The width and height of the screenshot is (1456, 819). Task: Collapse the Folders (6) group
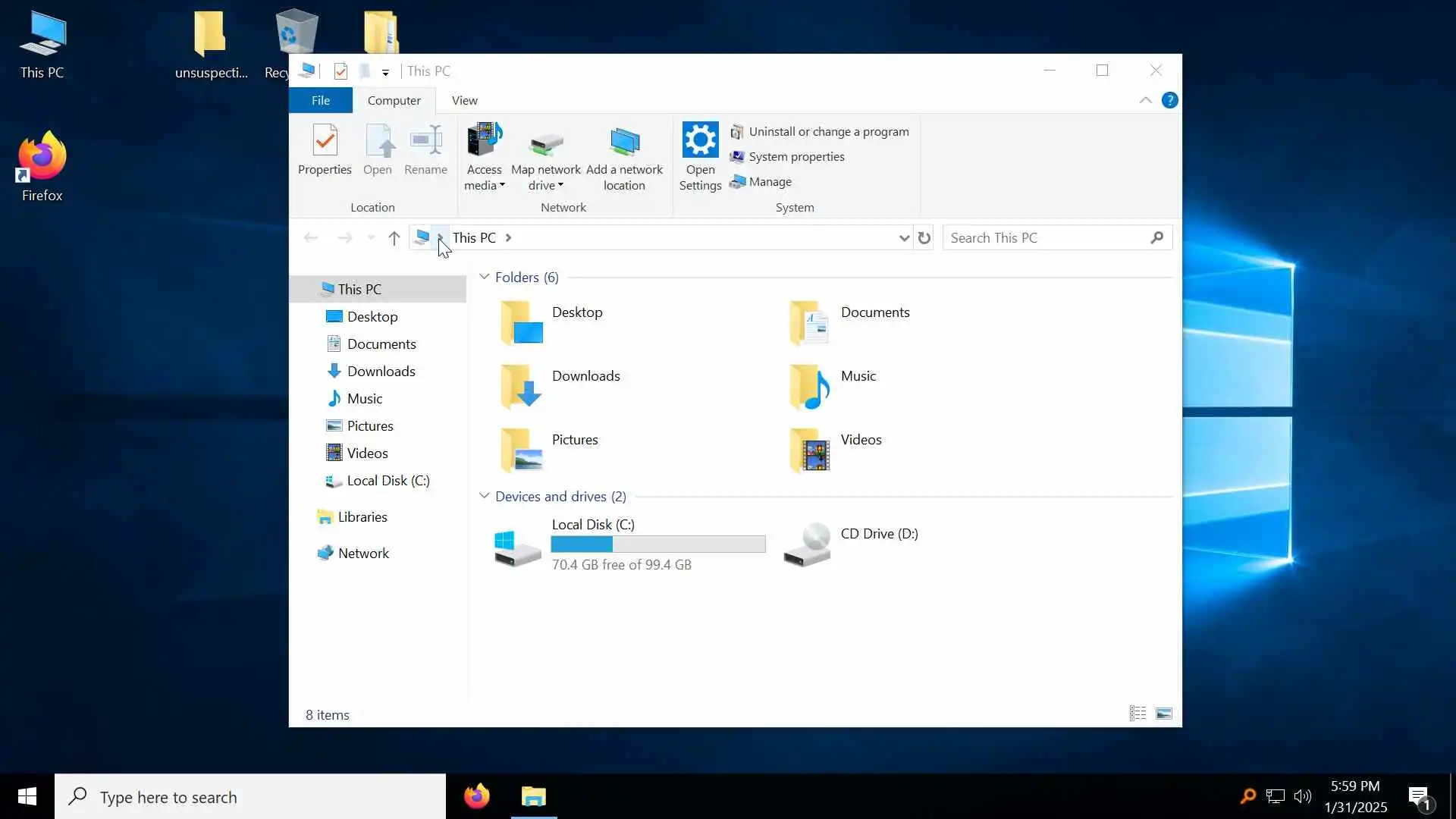click(x=485, y=278)
